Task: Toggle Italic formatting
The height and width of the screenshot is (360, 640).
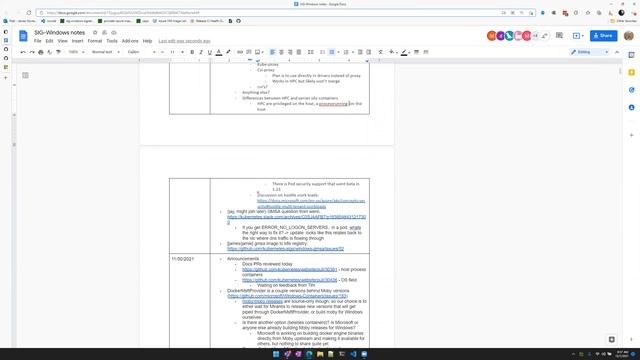Action: 201,52
